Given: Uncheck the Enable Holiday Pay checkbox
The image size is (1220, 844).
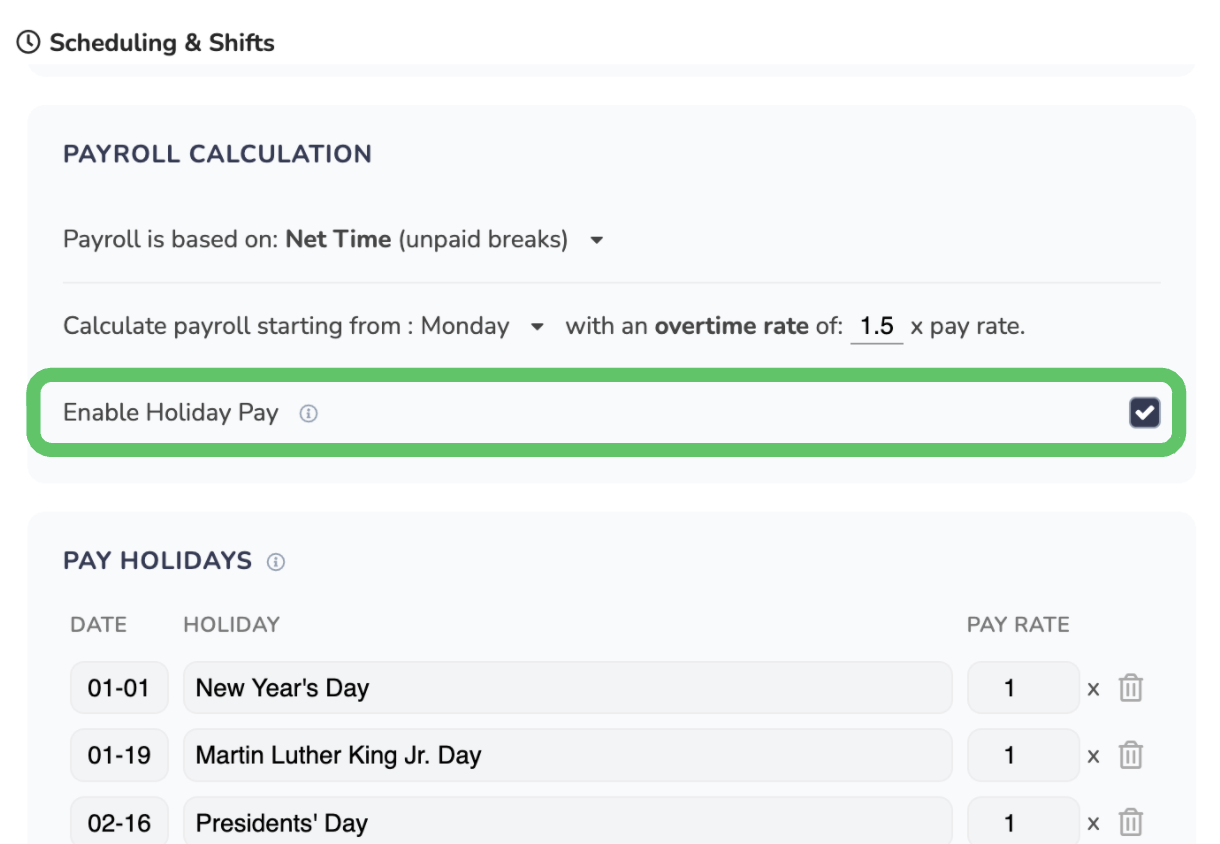Looking at the screenshot, I should click(1144, 412).
